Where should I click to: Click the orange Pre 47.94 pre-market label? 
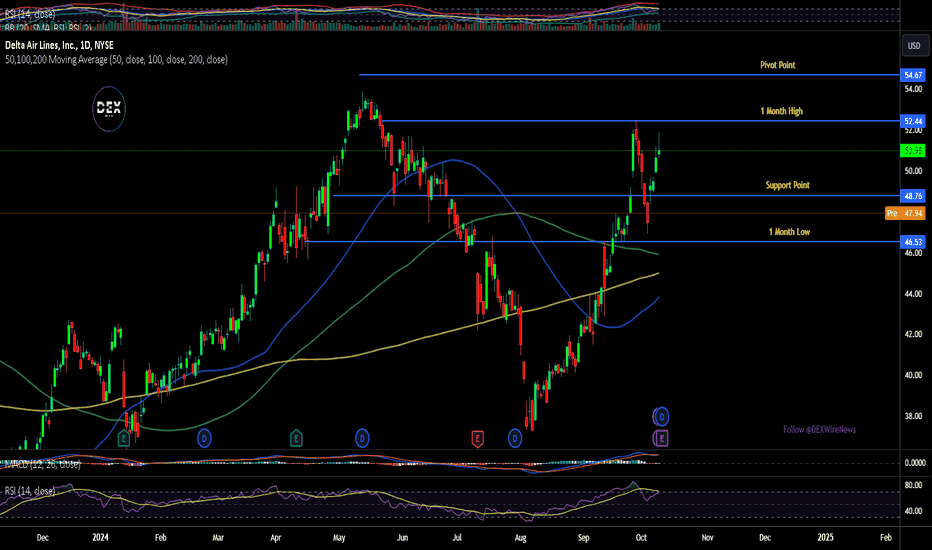(x=905, y=213)
